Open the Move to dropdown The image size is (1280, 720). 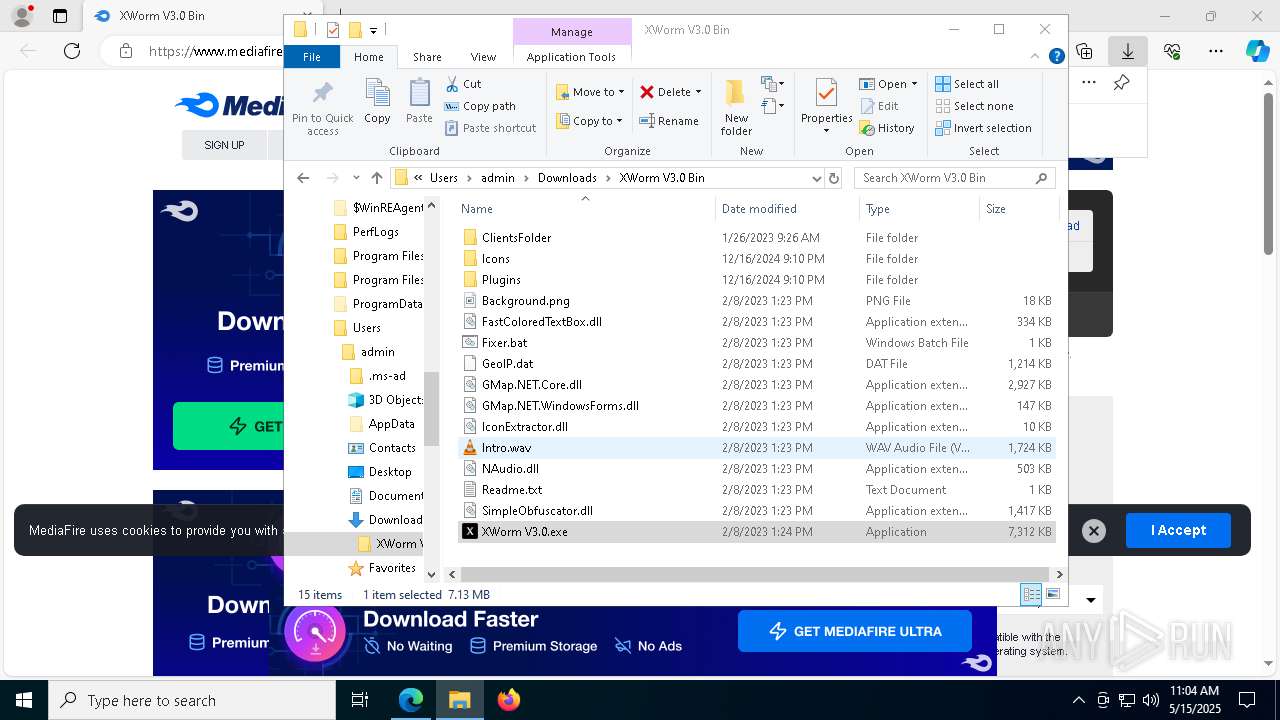[590, 92]
